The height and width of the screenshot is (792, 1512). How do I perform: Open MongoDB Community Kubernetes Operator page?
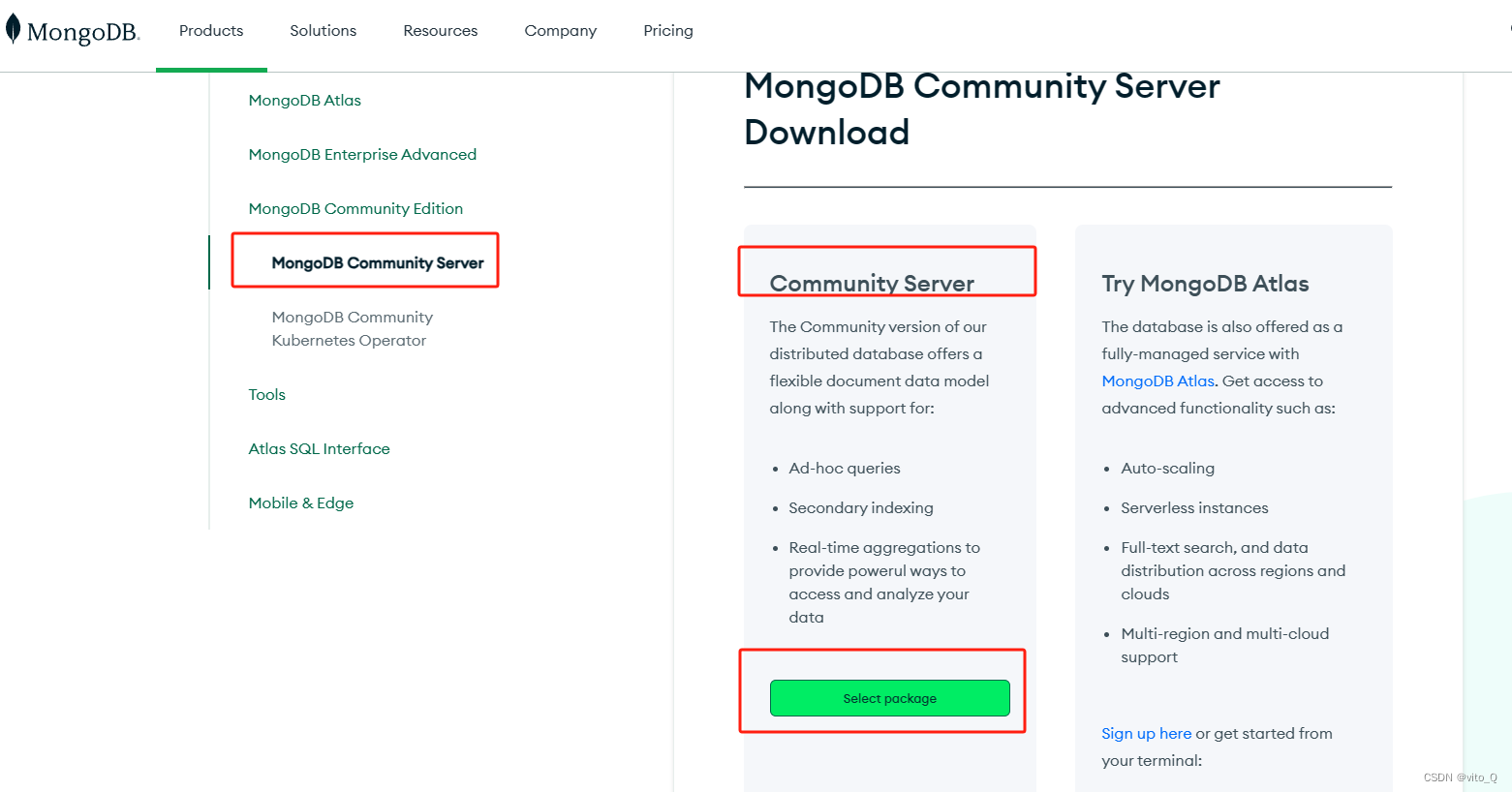click(352, 328)
